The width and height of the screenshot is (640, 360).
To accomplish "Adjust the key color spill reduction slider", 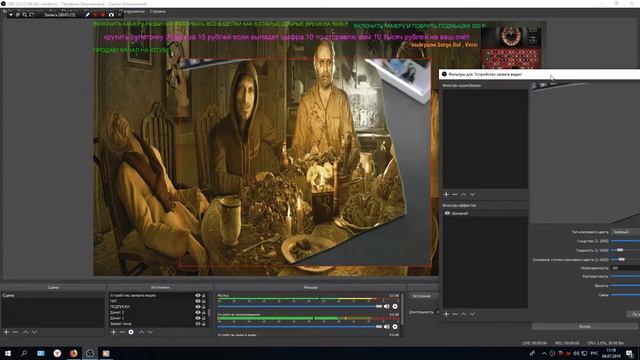I will (x=625, y=260).
